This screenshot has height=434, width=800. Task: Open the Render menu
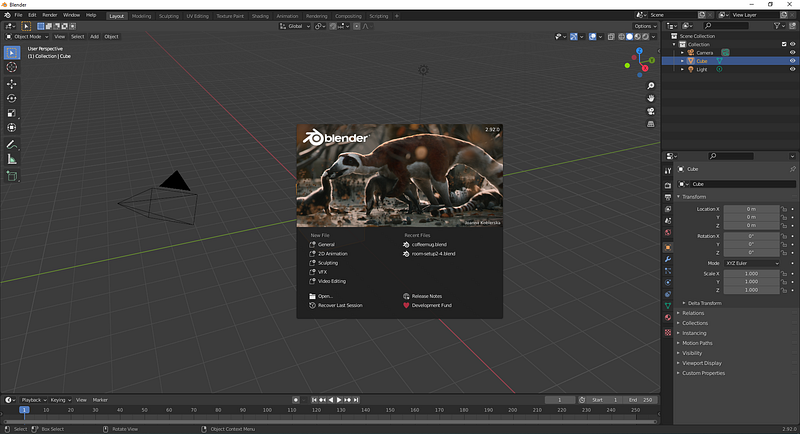pos(49,15)
